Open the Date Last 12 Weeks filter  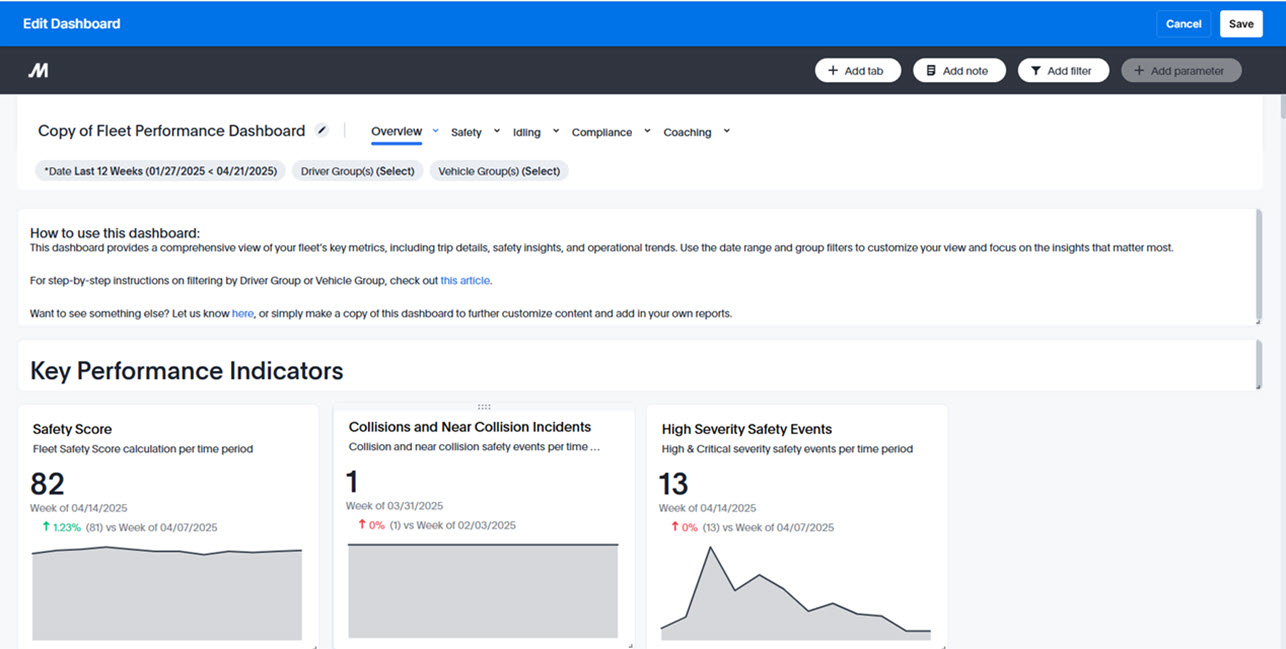(160, 171)
